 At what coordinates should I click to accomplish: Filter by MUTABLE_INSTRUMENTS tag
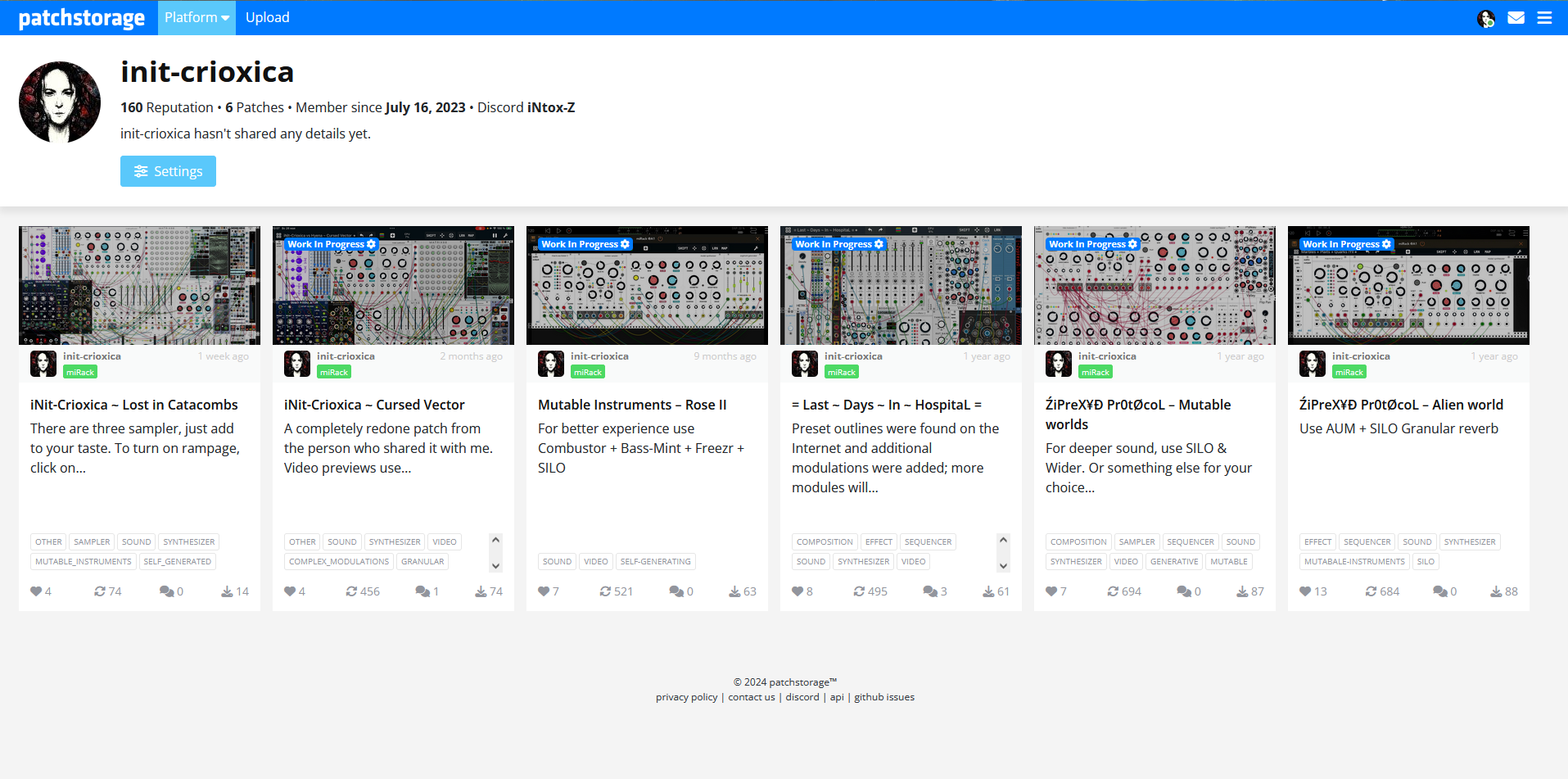[84, 562]
